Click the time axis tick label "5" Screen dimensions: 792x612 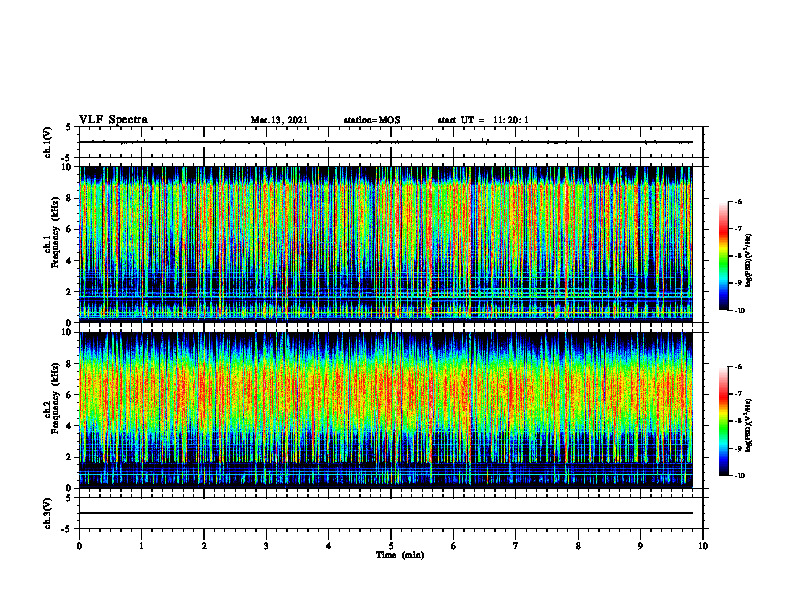(x=391, y=546)
